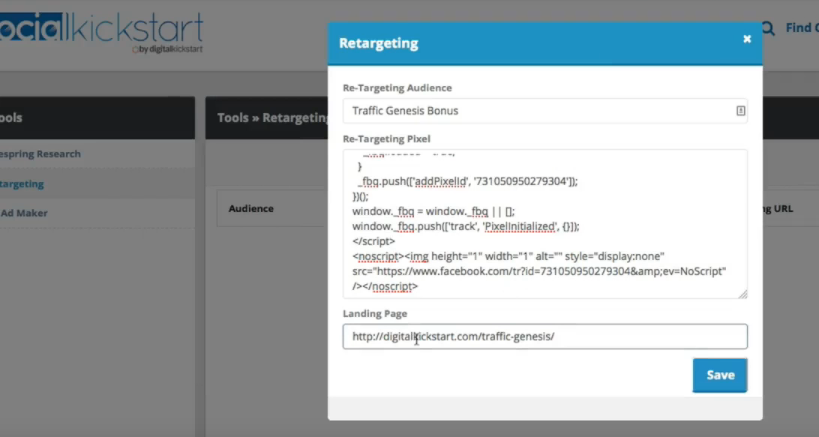Focus the Landing Page URL field
Screen dimensions: 819x437
(545, 336)
